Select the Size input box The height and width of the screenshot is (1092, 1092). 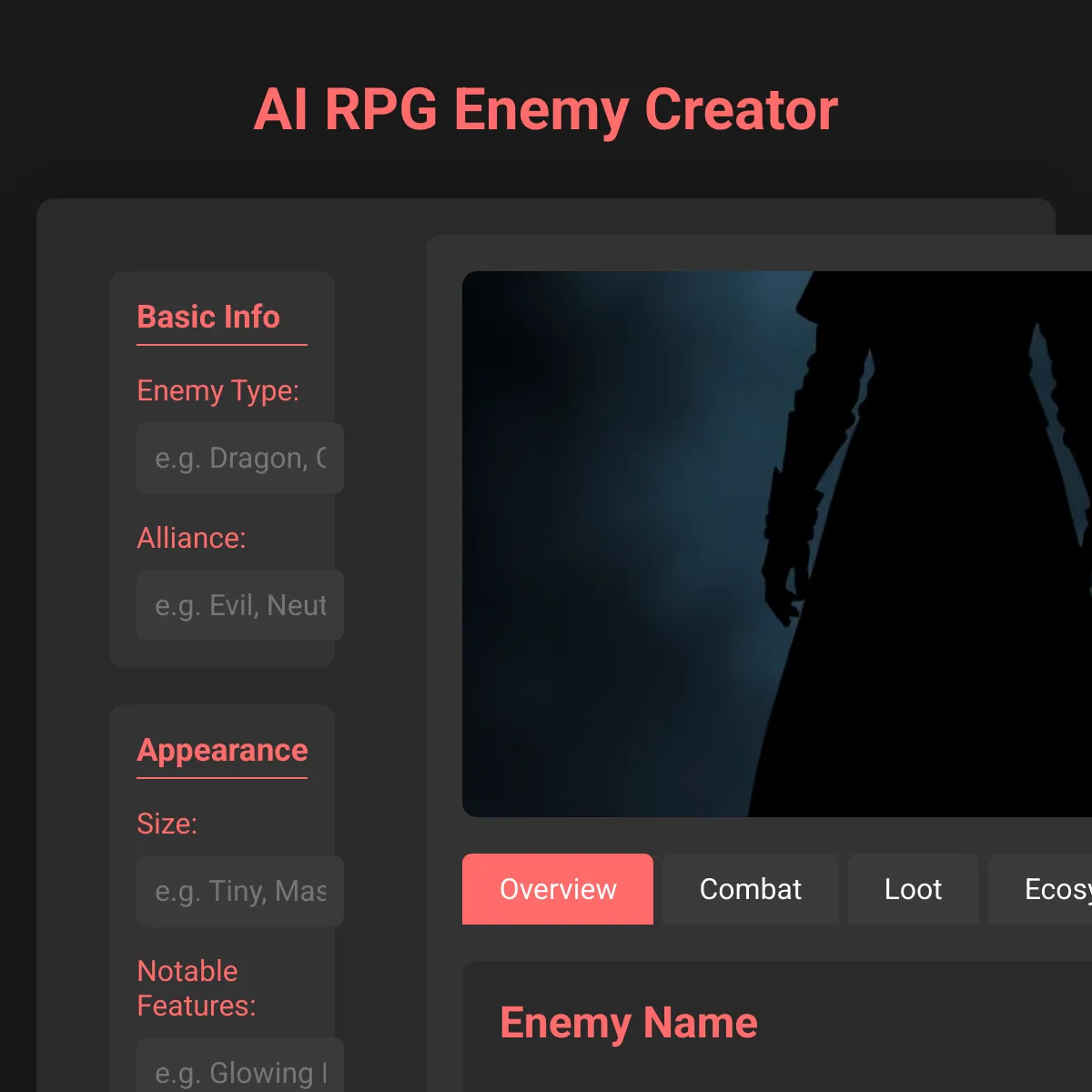[240, 891]
